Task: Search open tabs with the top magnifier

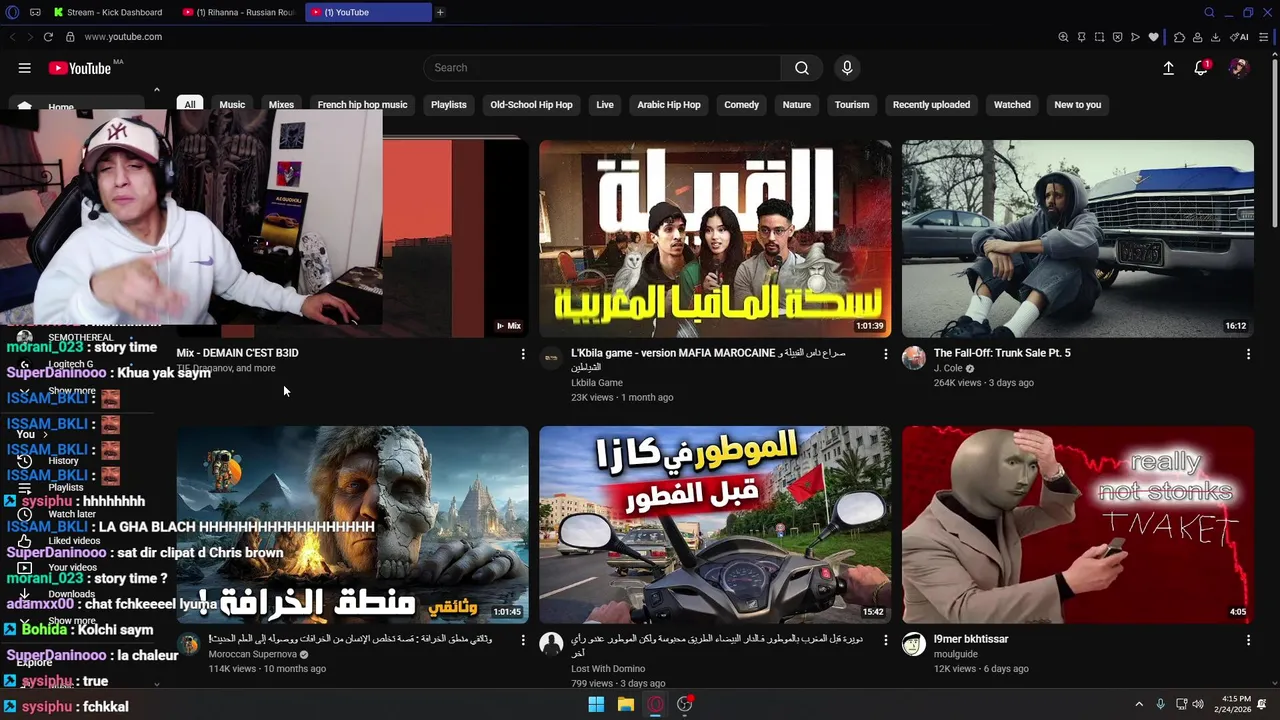Action: click(x=1209, y=12)
